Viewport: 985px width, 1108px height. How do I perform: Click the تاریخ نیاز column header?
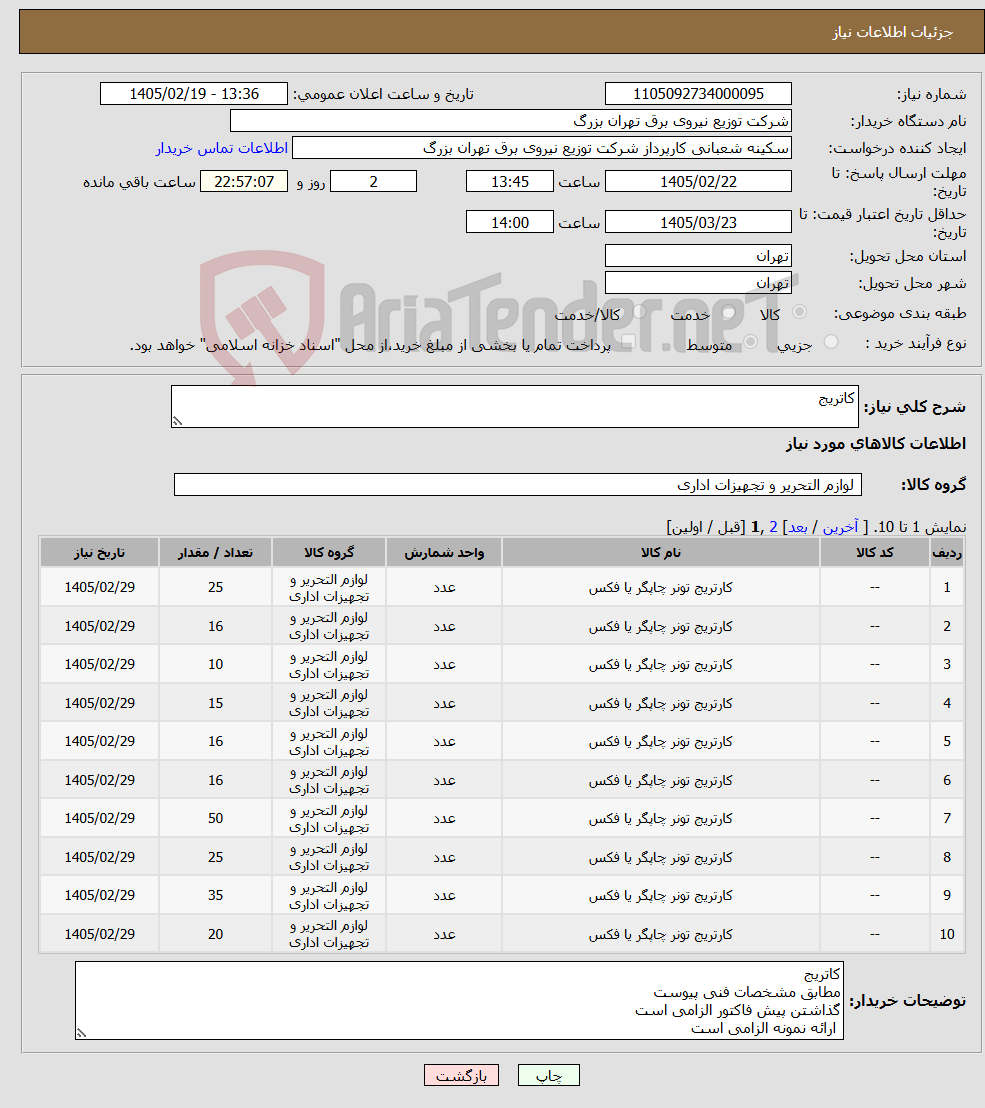click(100, 553)
